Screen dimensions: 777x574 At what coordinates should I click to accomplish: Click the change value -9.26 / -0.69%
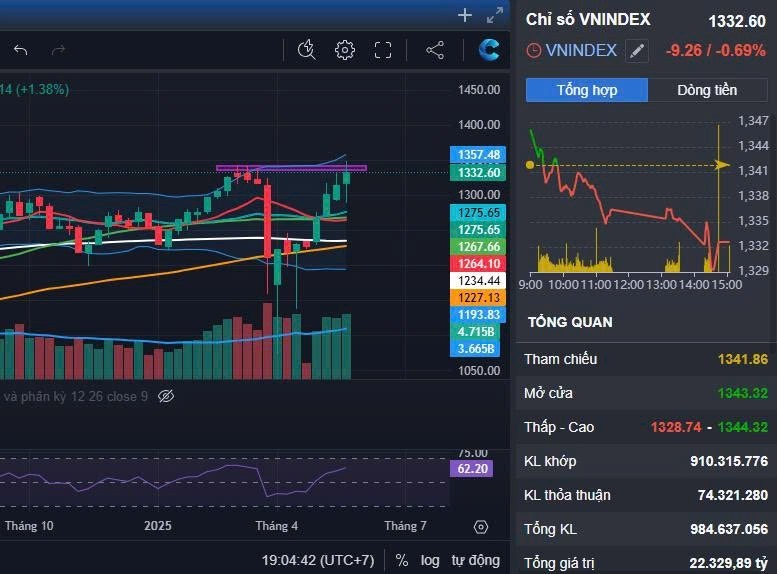click(x=716, y=51)
